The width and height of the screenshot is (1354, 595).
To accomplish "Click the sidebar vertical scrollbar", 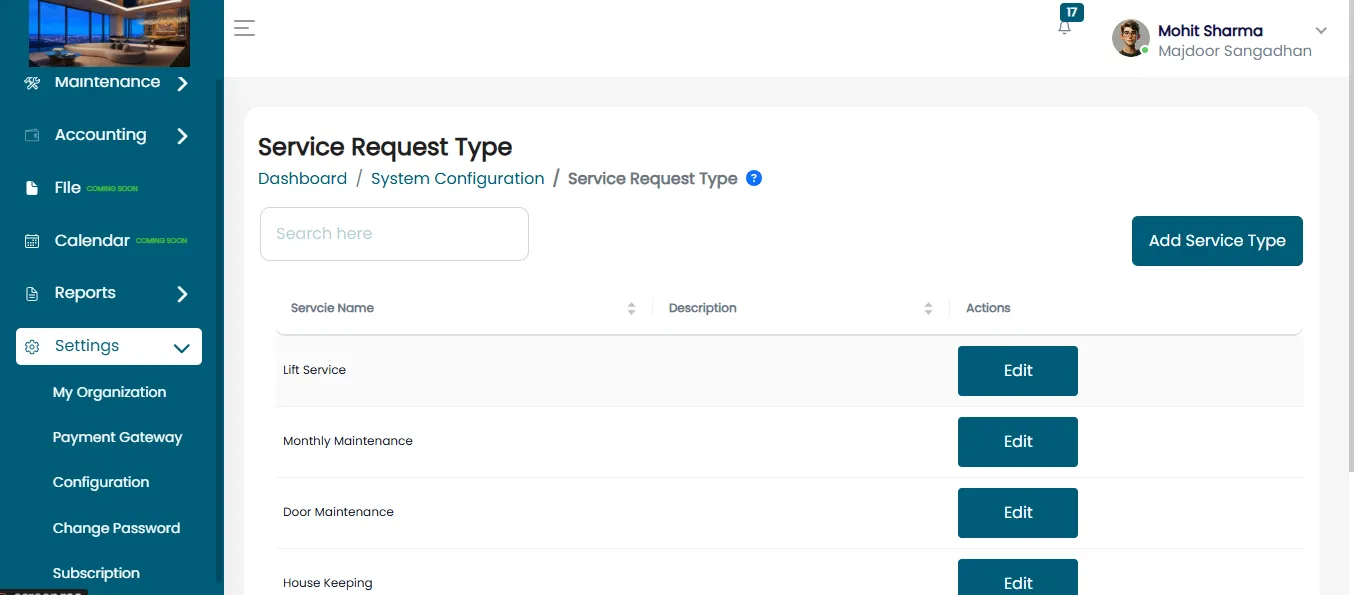I will (x=219, y=330).
